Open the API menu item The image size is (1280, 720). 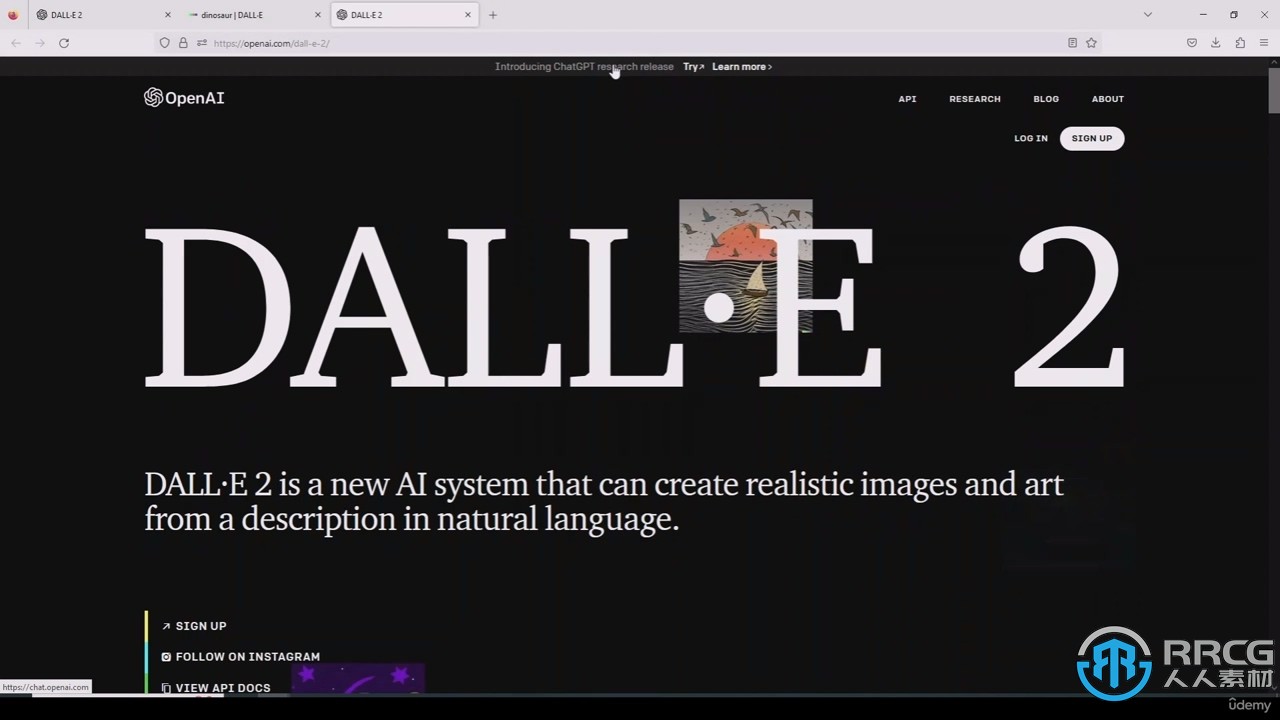tap(907, 99)
